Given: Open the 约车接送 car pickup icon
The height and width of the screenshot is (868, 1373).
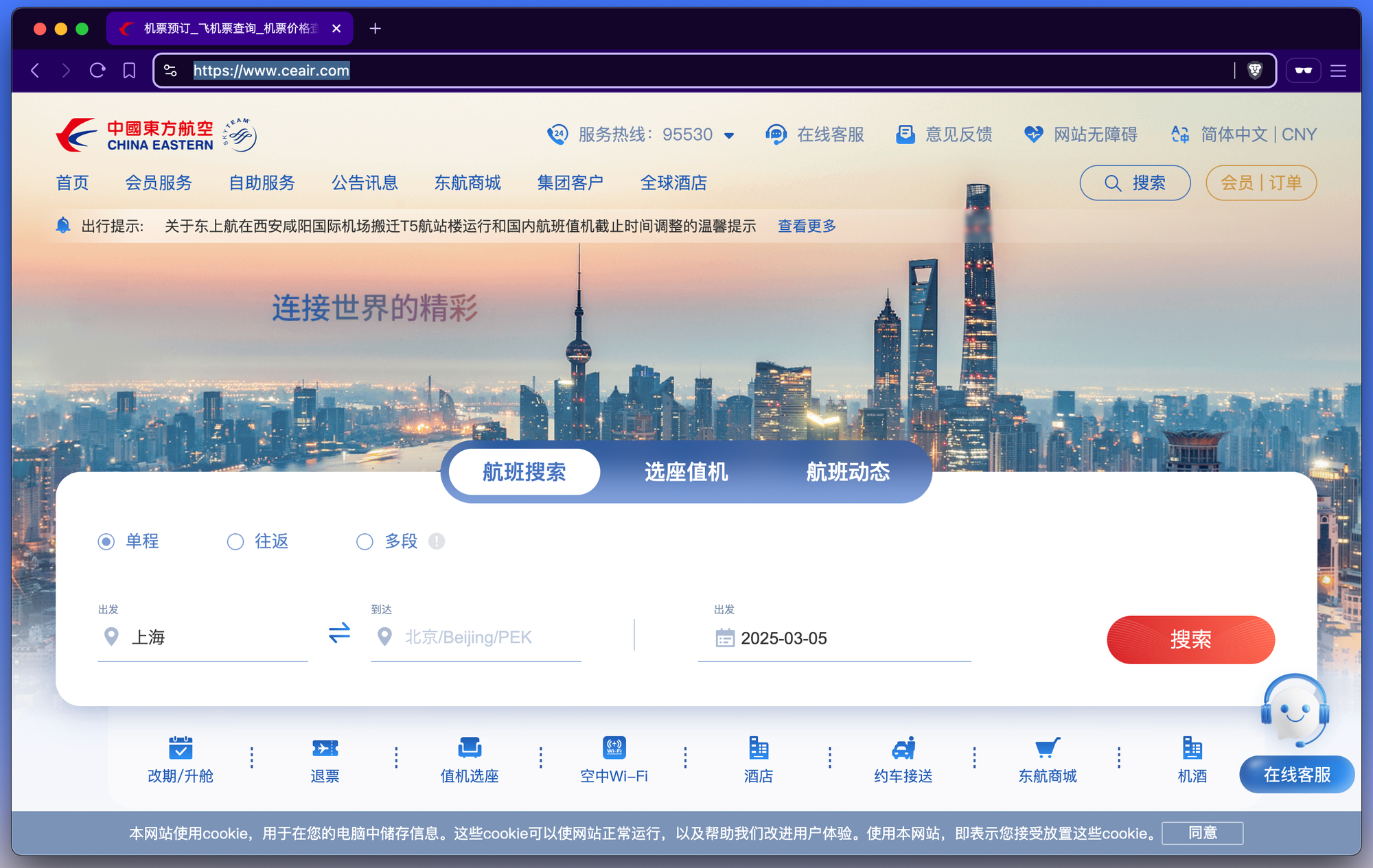Looking at the screenshot, I should pyautogui.click(x=903, y=748).
